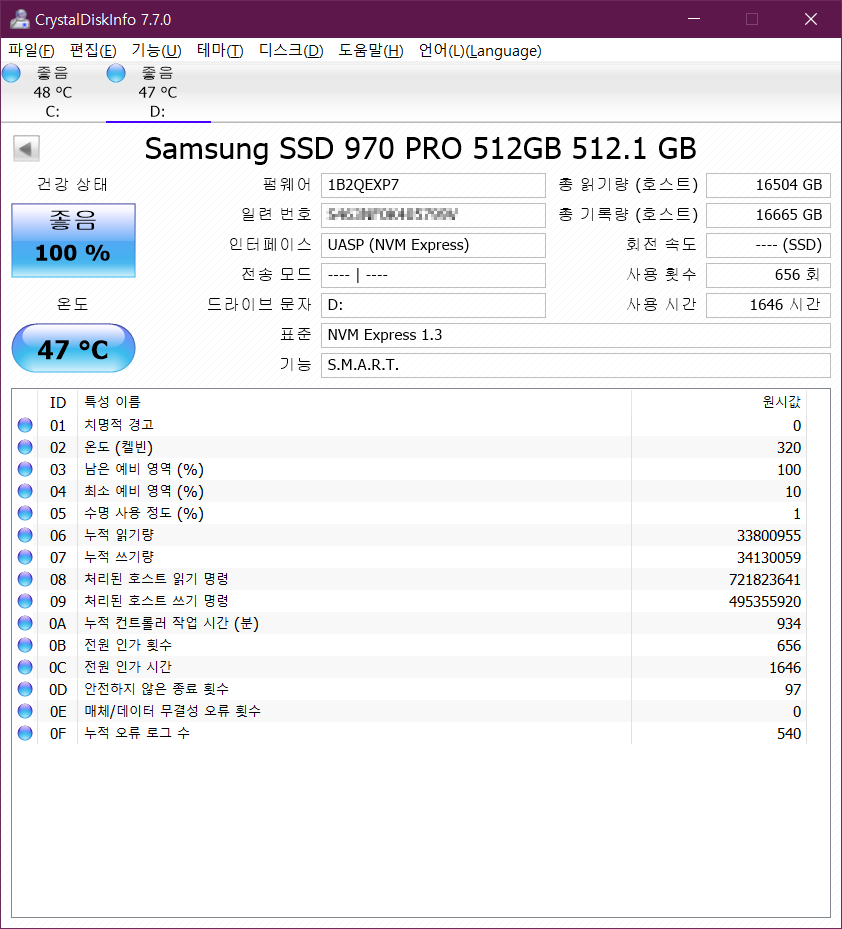Click raw value 320 for temperature Kelvin
842x929 pixels.
(x=789, y=447)
